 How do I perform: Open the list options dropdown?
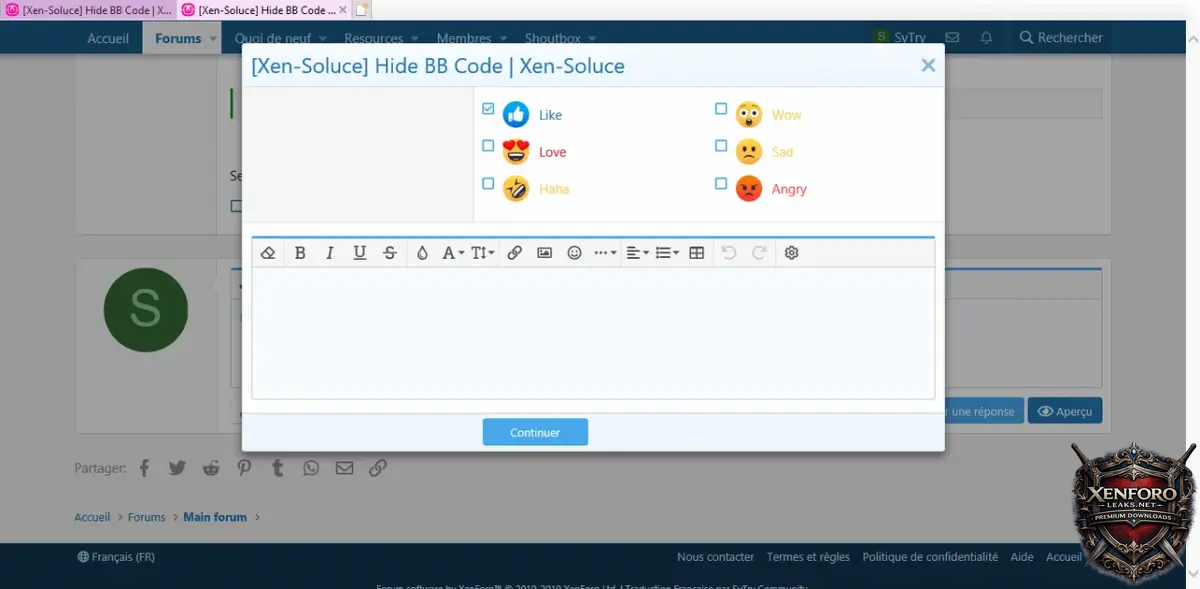(x=667, y=253)
